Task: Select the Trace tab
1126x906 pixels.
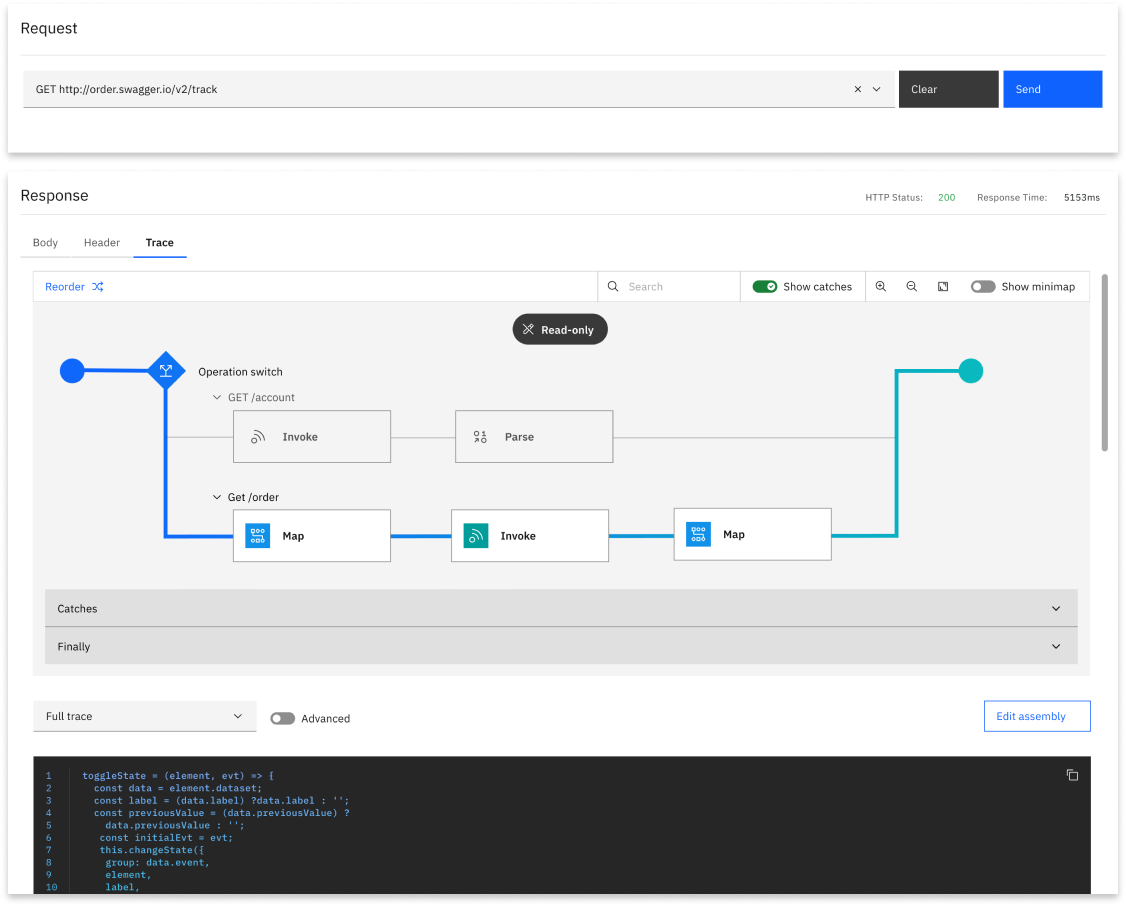Action: click(159, 243)
